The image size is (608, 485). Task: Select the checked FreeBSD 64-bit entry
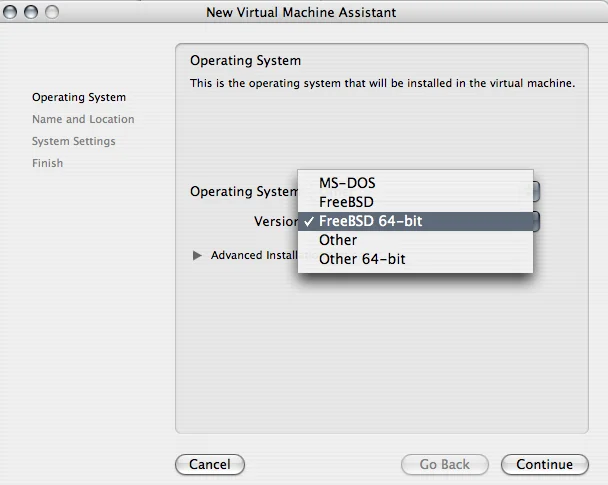tap(370, 221)
